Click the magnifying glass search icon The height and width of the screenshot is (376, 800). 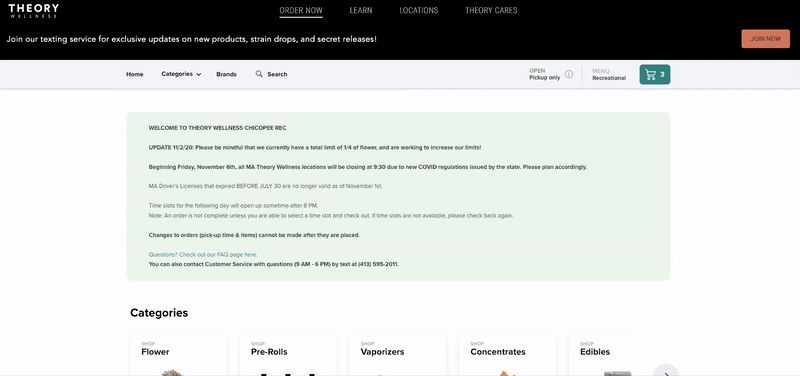[x=259, y=74]
